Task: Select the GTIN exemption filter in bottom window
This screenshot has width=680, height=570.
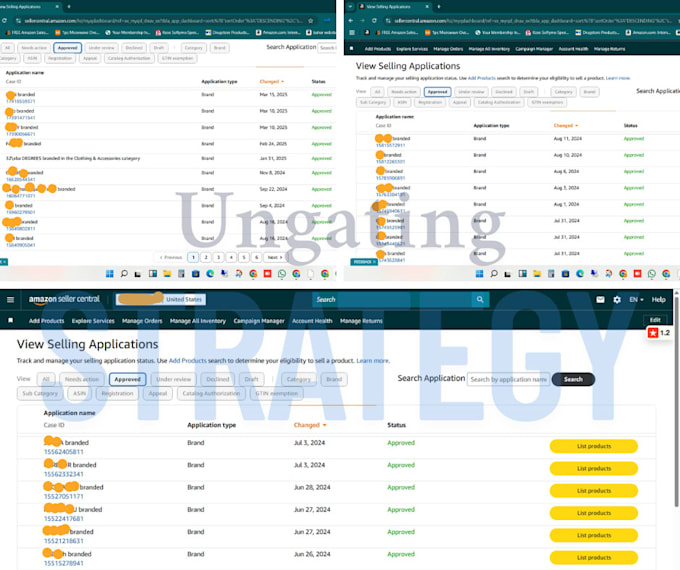Action: tap(277, 393)
